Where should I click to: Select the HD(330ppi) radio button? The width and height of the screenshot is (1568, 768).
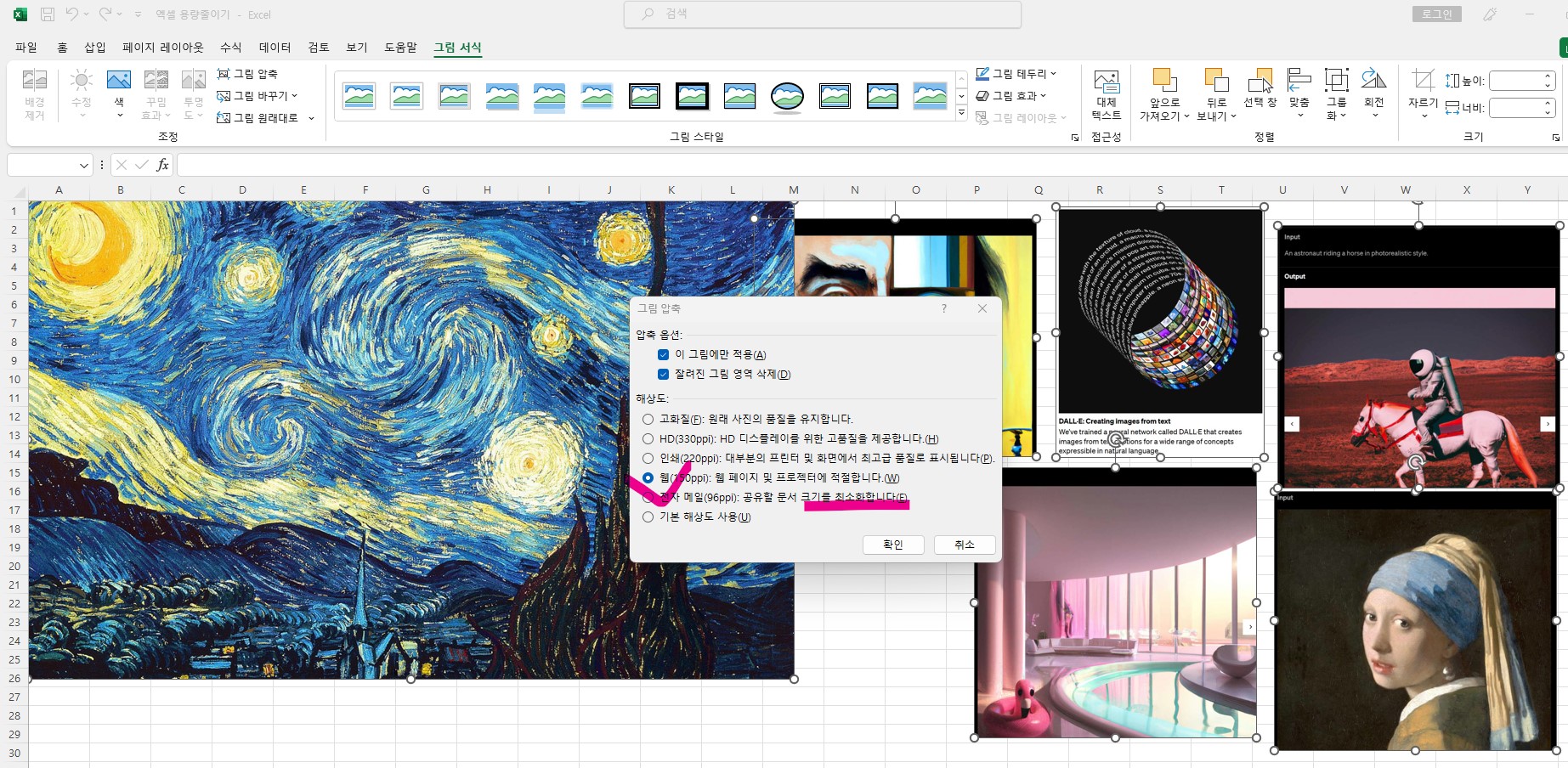tap(648, 438)
